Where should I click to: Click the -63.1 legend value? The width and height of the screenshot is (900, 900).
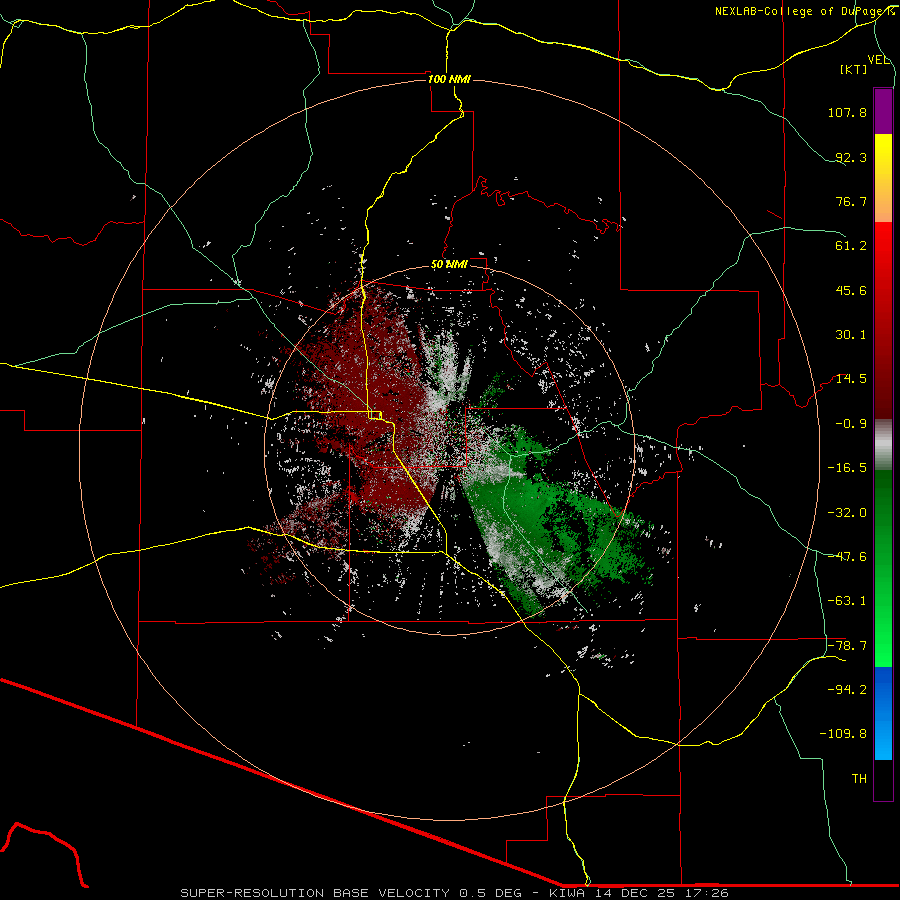click(x=847, y=601)
